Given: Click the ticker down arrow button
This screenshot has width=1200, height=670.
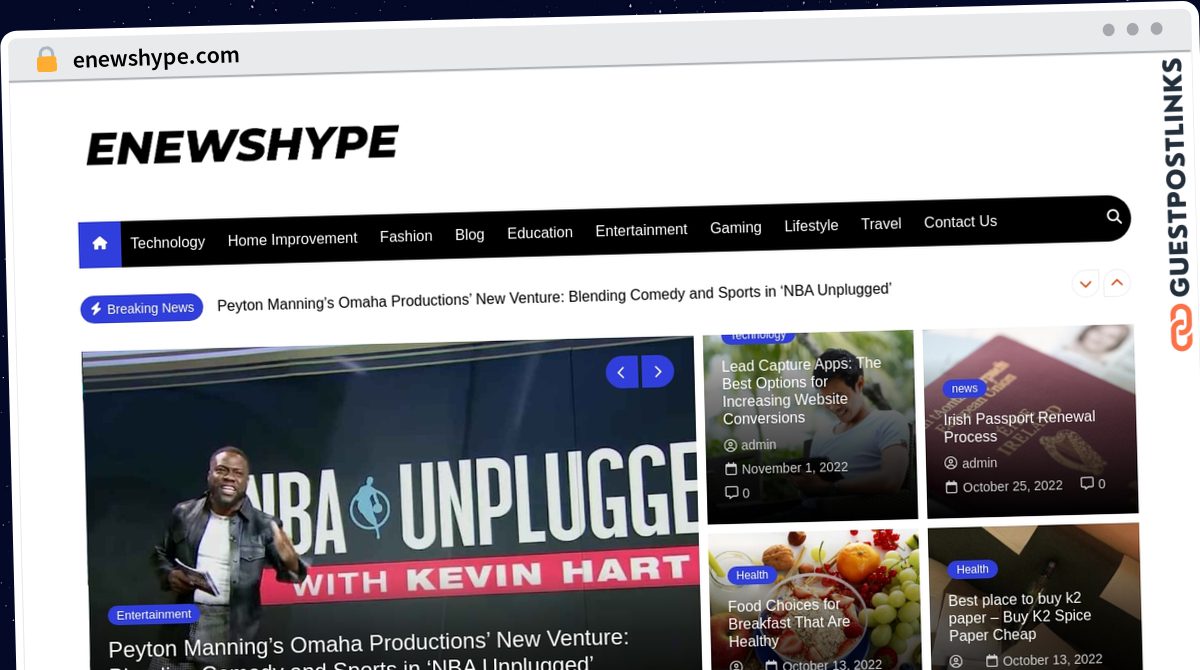Looking at the screenshot, I should coord(1085,283).
